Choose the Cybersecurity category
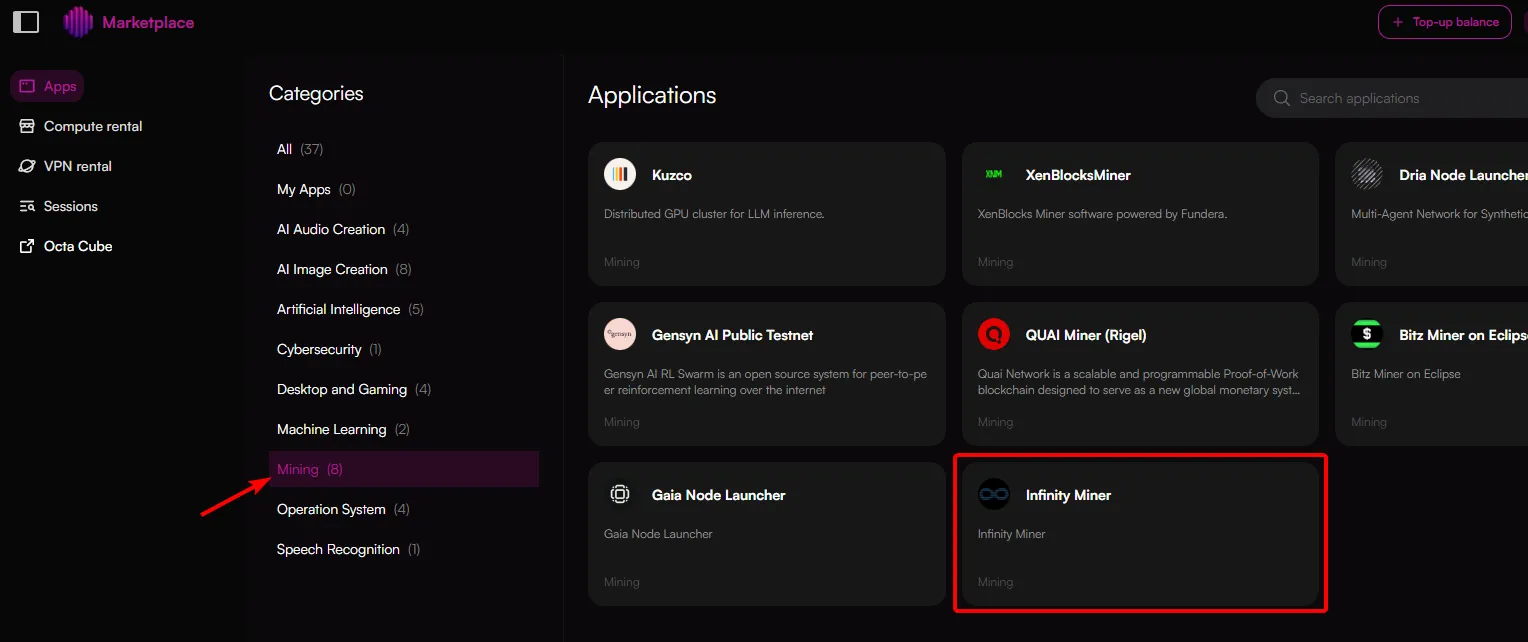1528x642 pixels. coord(329,349)
